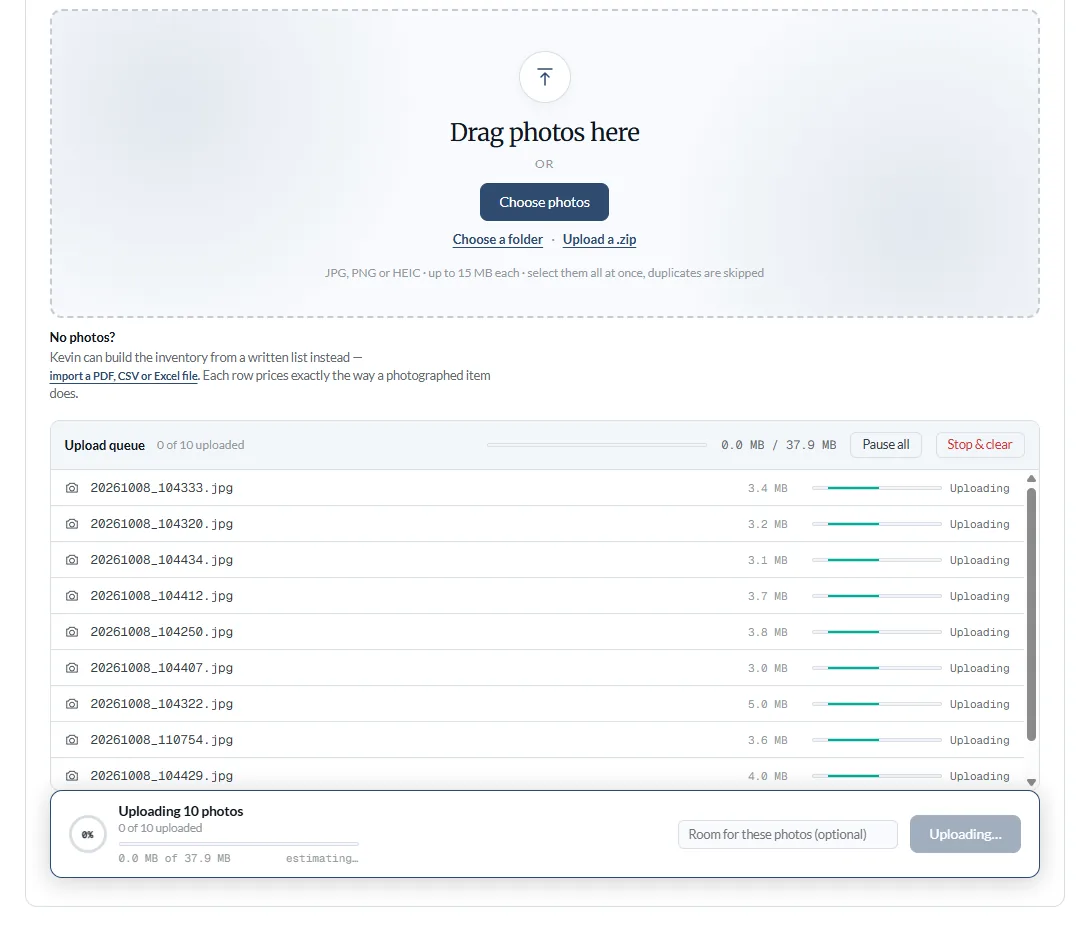Image resolution: width=1089 pixels, height=932 pixels.
Task: Click camera icon next to 20261008_104434.jpg
Action: tap(72, 560)
